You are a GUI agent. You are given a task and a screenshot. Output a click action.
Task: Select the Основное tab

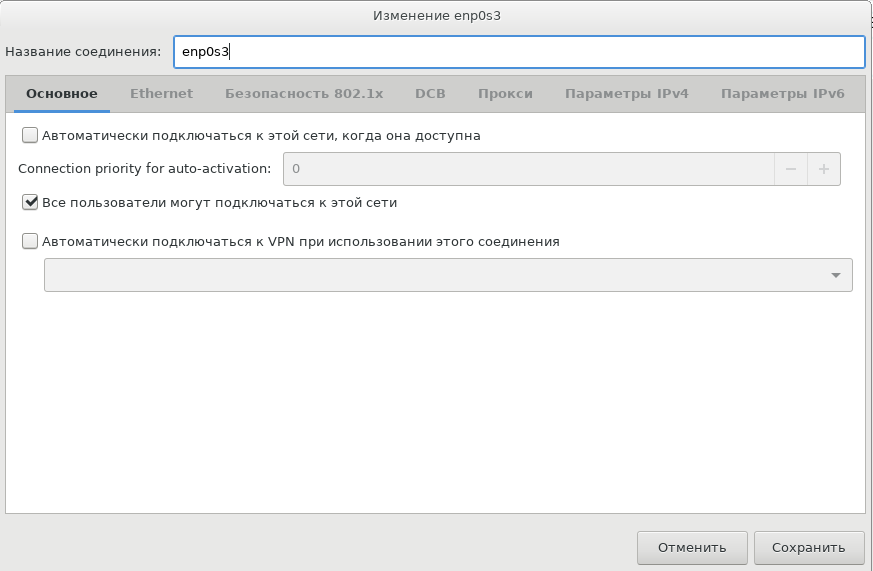tap(62, 94)
